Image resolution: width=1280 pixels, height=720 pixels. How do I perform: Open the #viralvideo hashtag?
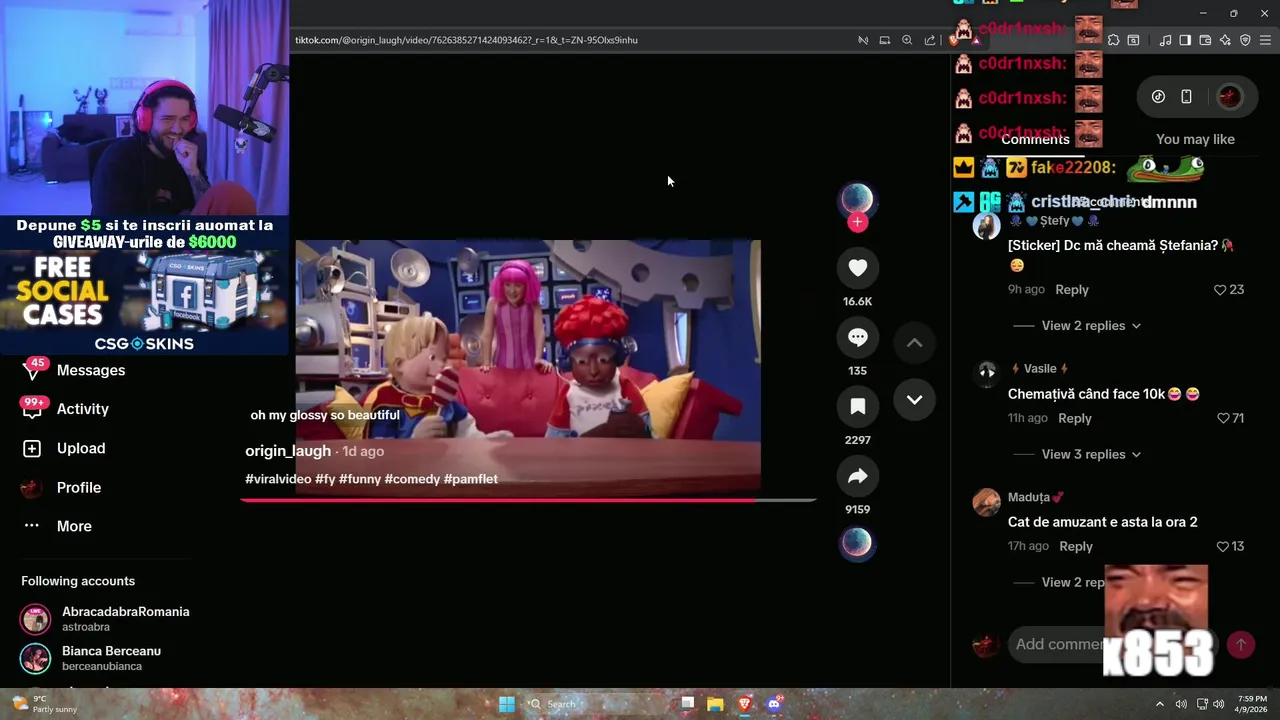[278, 479]
